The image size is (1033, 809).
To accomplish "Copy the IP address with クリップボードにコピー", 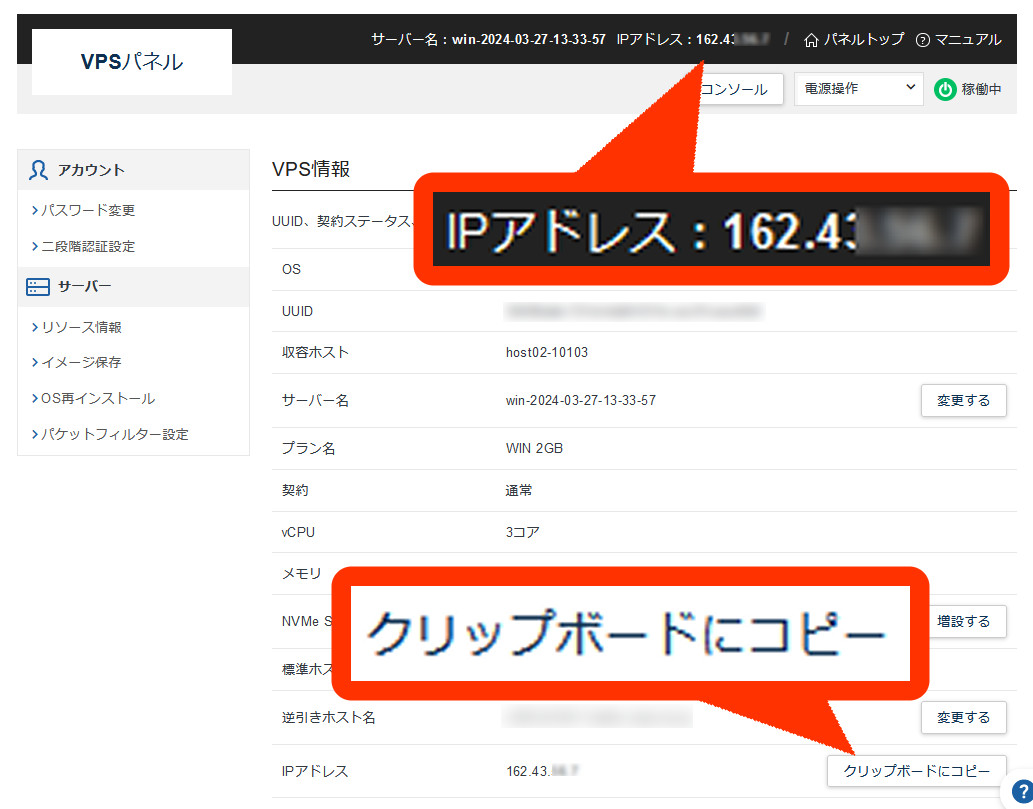I will [917, 771].
